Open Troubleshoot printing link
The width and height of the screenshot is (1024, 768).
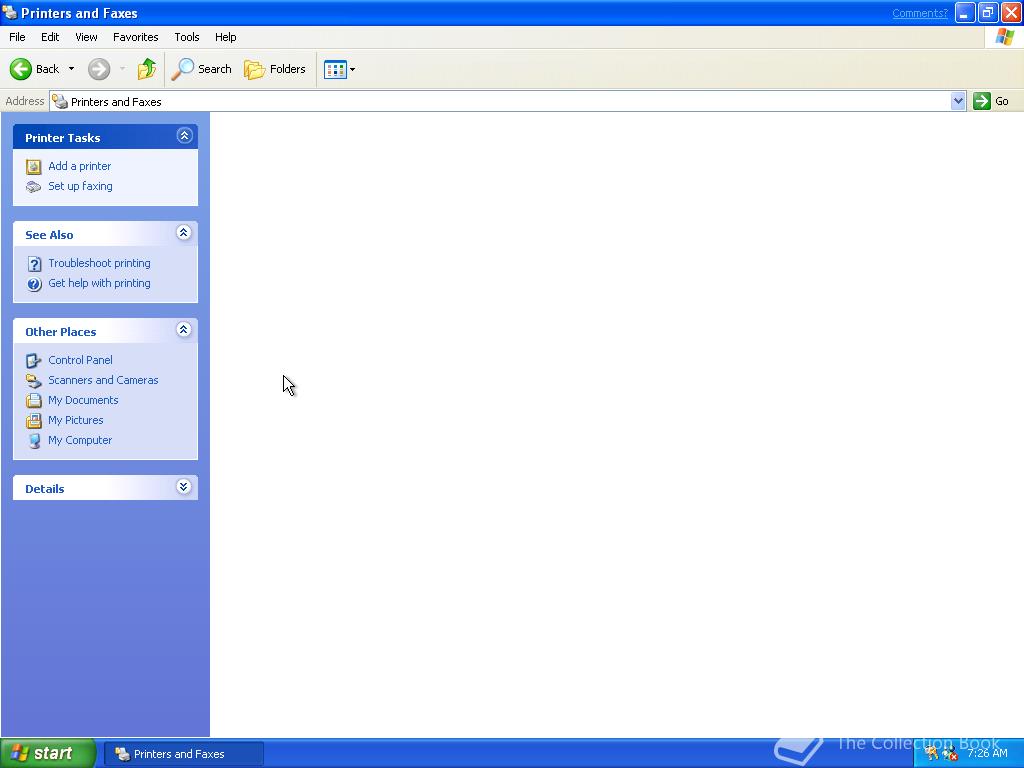99,263
